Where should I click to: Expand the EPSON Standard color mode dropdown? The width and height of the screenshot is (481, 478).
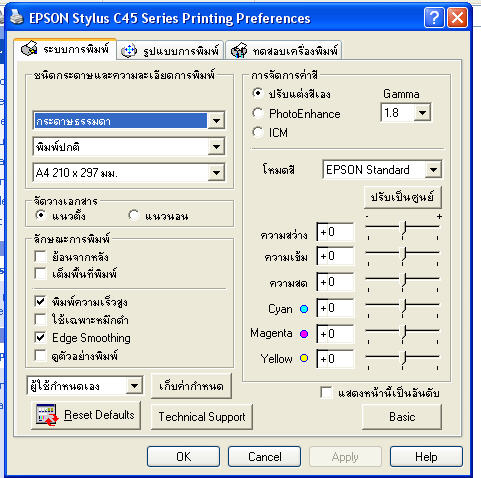(433, 170)
